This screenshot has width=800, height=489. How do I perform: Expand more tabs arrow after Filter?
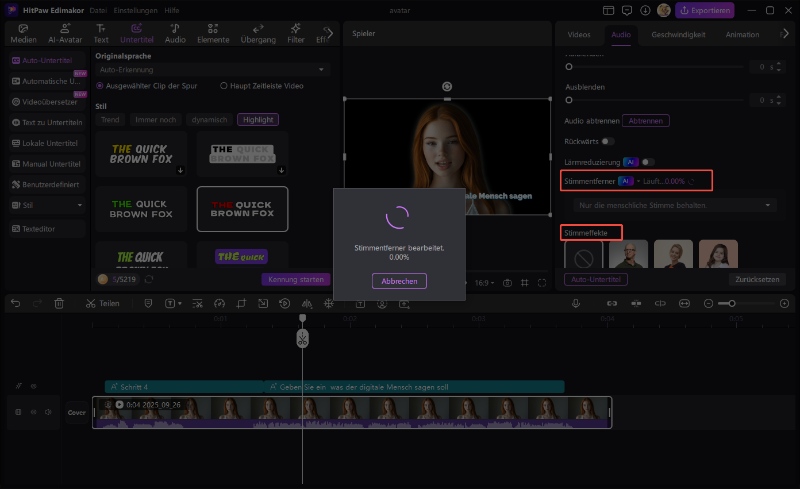pos(329,34)
